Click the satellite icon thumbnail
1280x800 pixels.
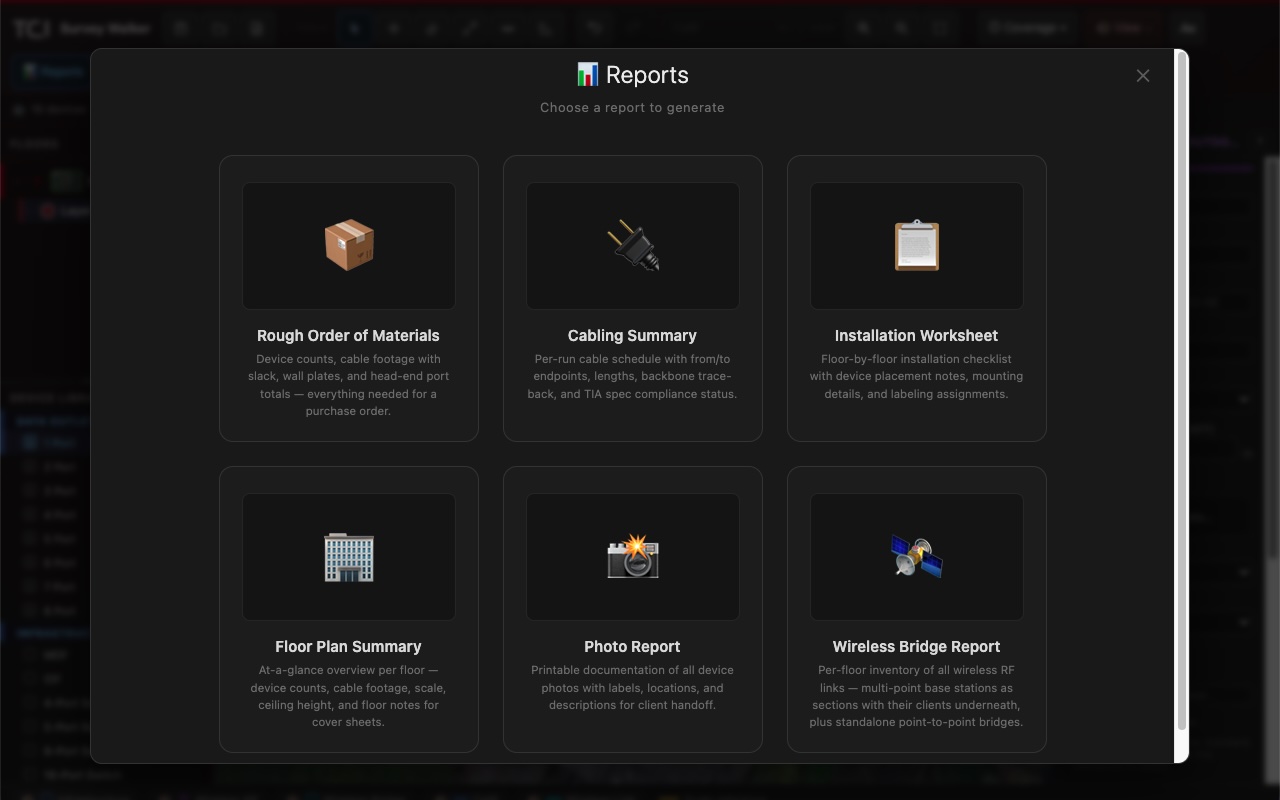917,557
